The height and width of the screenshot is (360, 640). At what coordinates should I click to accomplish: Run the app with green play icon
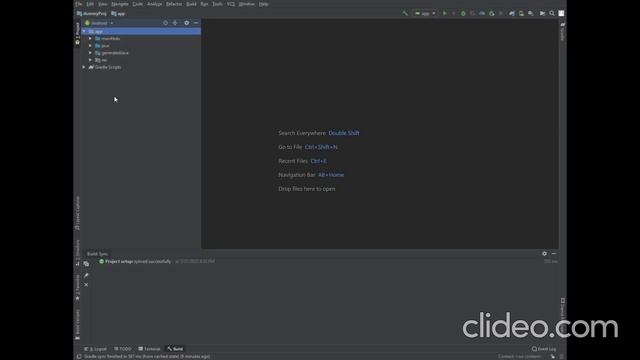444,13
